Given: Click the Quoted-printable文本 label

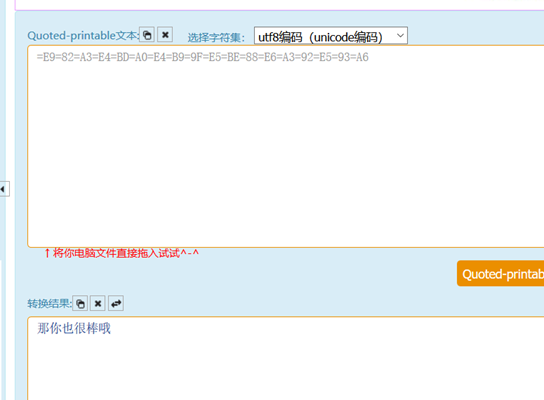Looking at the screenshot, I should [x=83, y=35].
